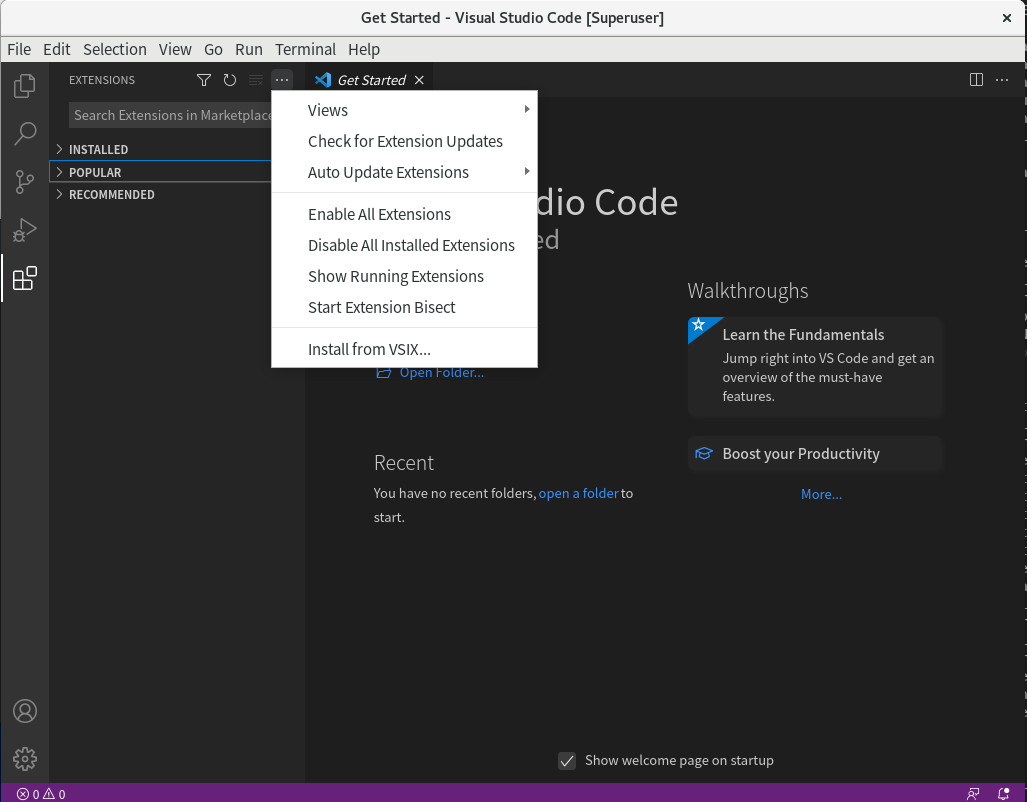
Task: Focus the Search Extensions in Marketplace field
Action: pyautogui.click(x=170, y=115)
